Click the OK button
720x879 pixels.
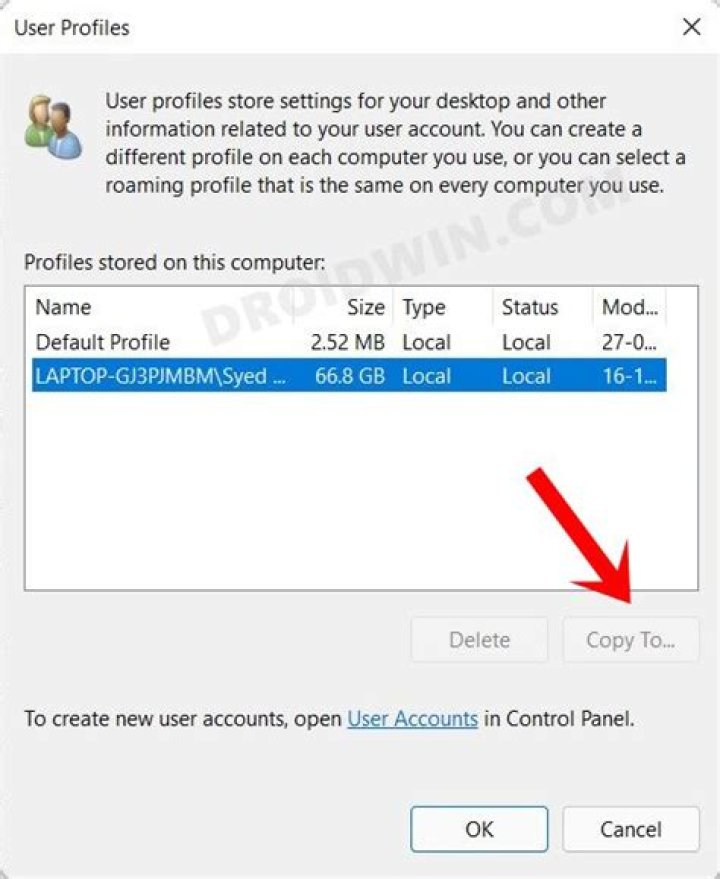point(479,829)
